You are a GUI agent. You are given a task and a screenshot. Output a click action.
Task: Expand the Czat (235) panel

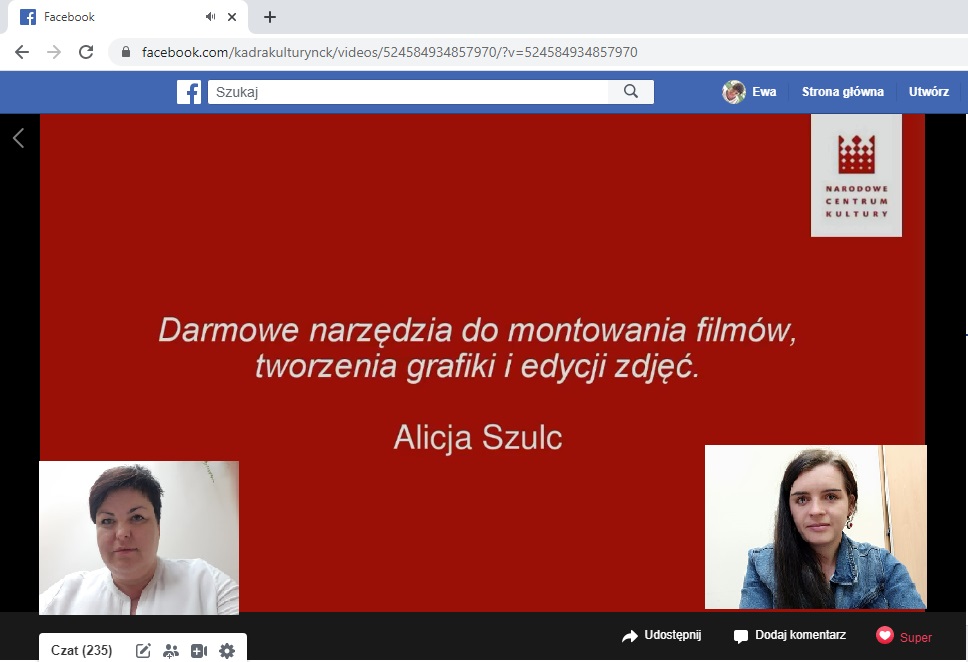pos(81,651)
